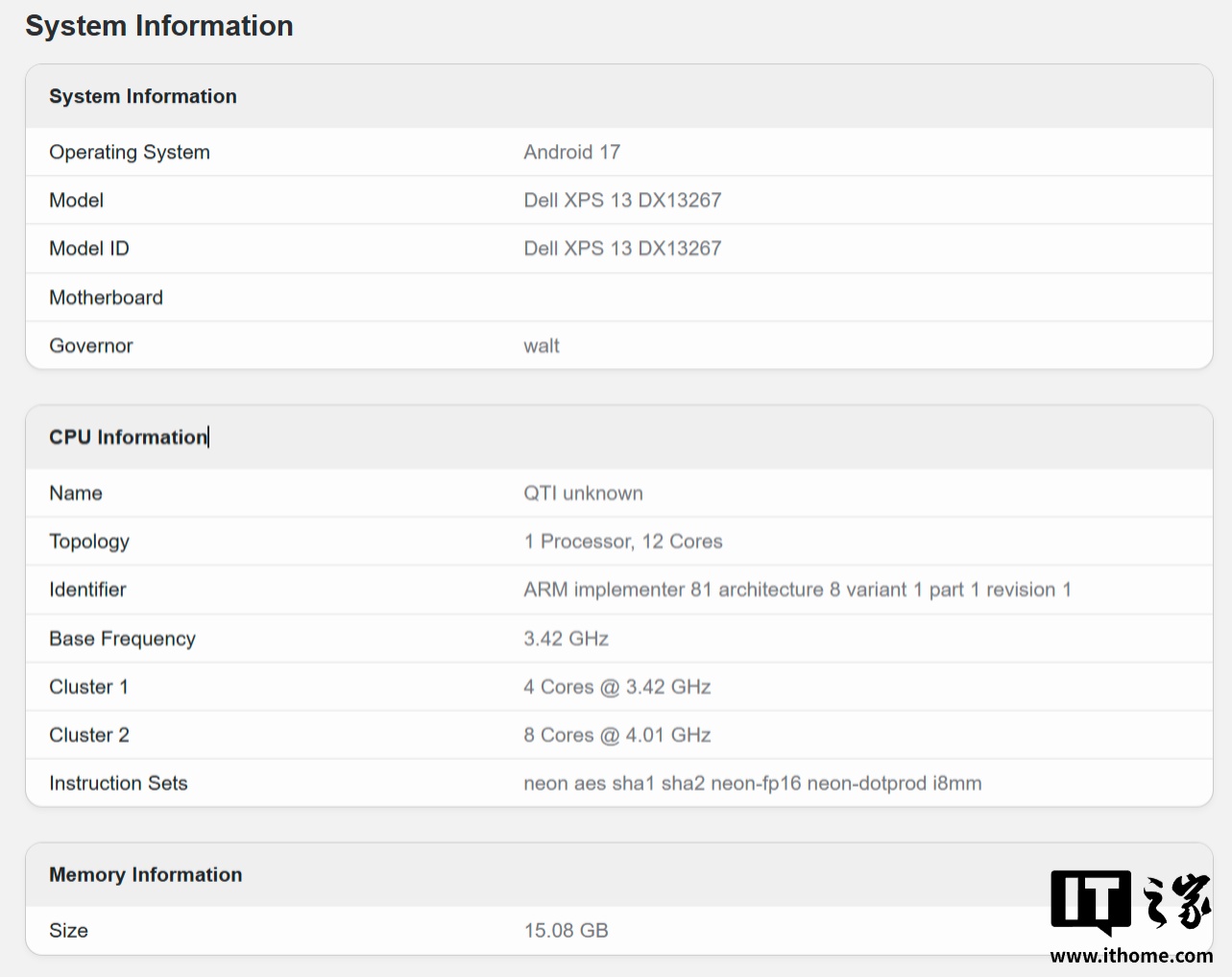This screenshot has width=1232, height=977.
Task: Select the System Information table header
Action: (143, 96)
